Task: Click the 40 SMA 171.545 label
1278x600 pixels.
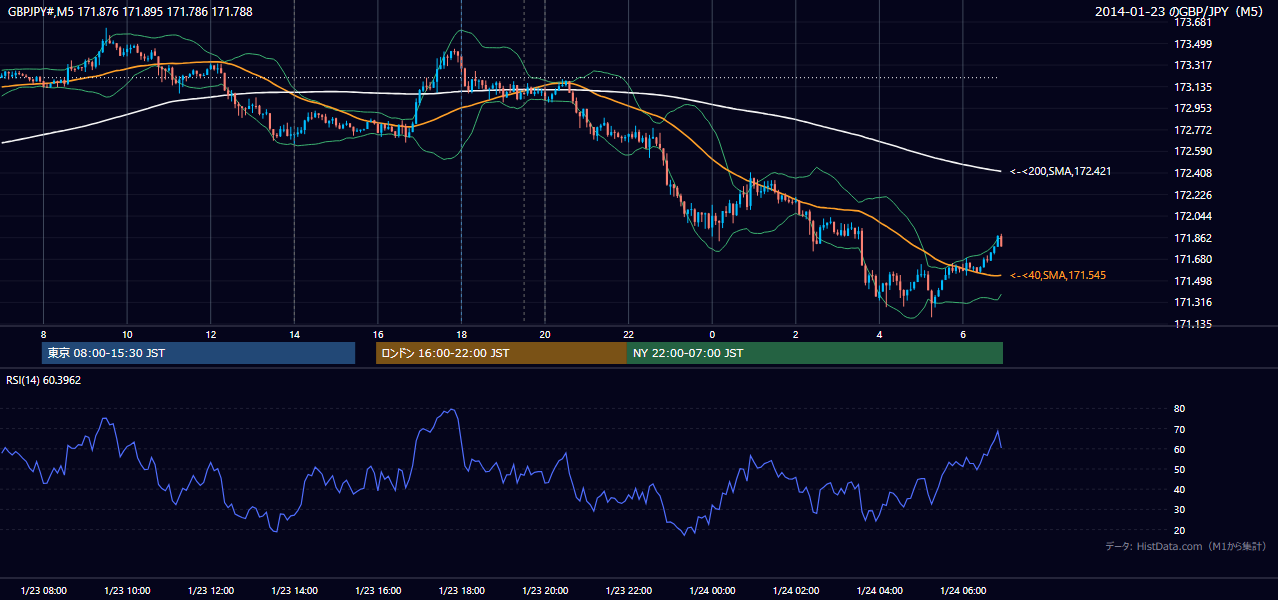Action: point(1058,275)
